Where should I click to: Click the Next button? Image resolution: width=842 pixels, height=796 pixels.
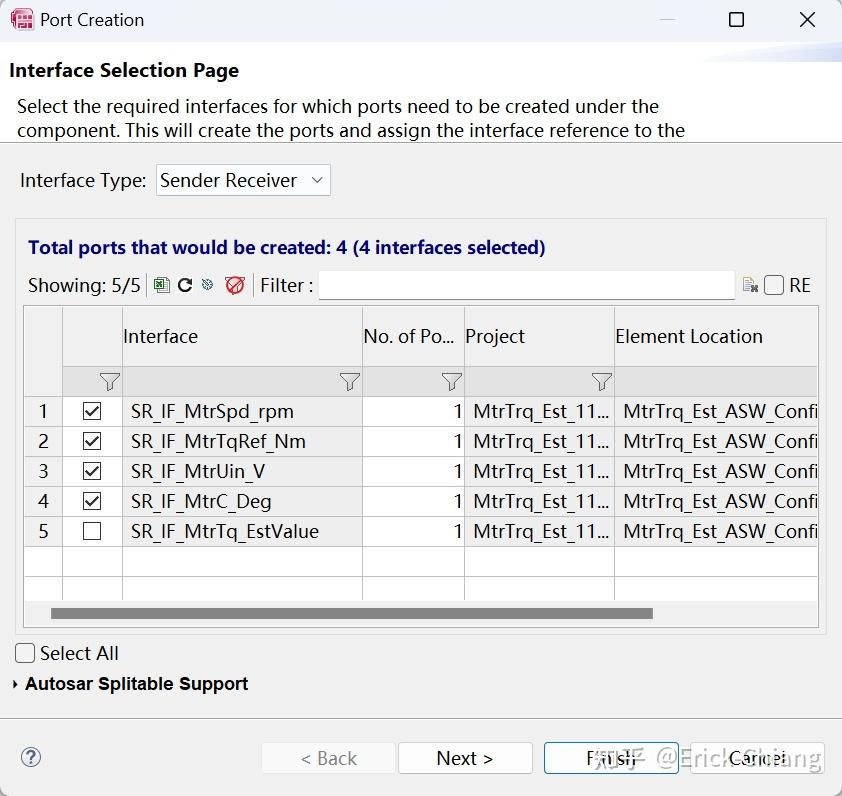pyautogui.click(x=465, y=758)
